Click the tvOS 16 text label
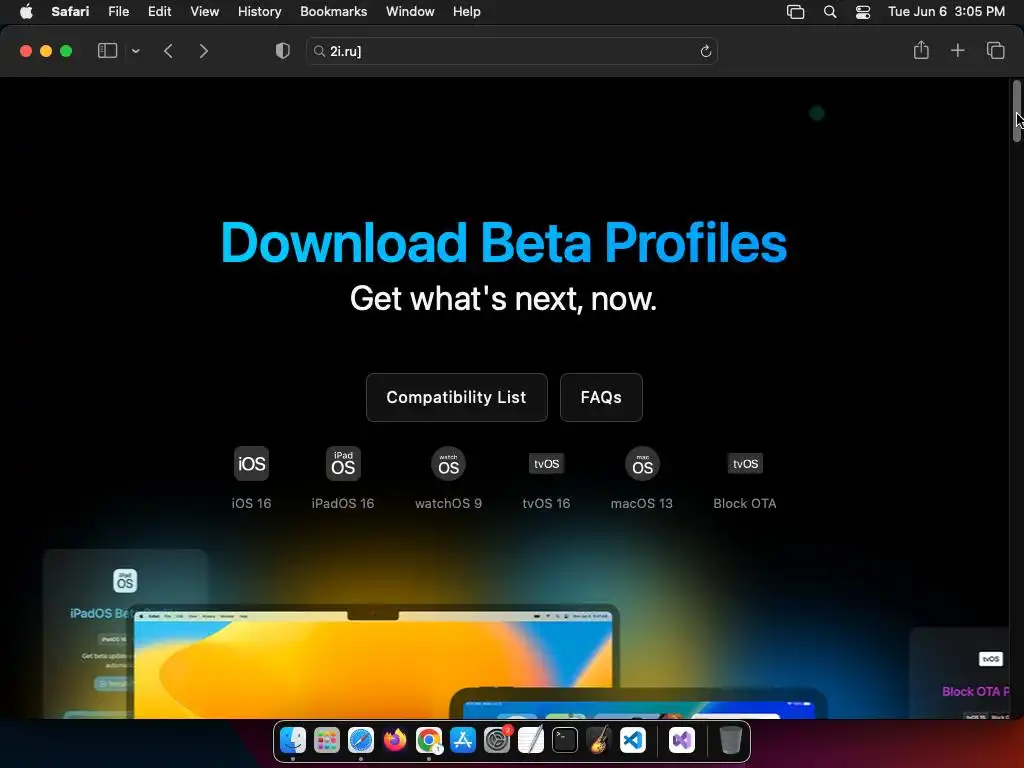Viewport: 1024px width, 768px height. [x=546, y=504]
